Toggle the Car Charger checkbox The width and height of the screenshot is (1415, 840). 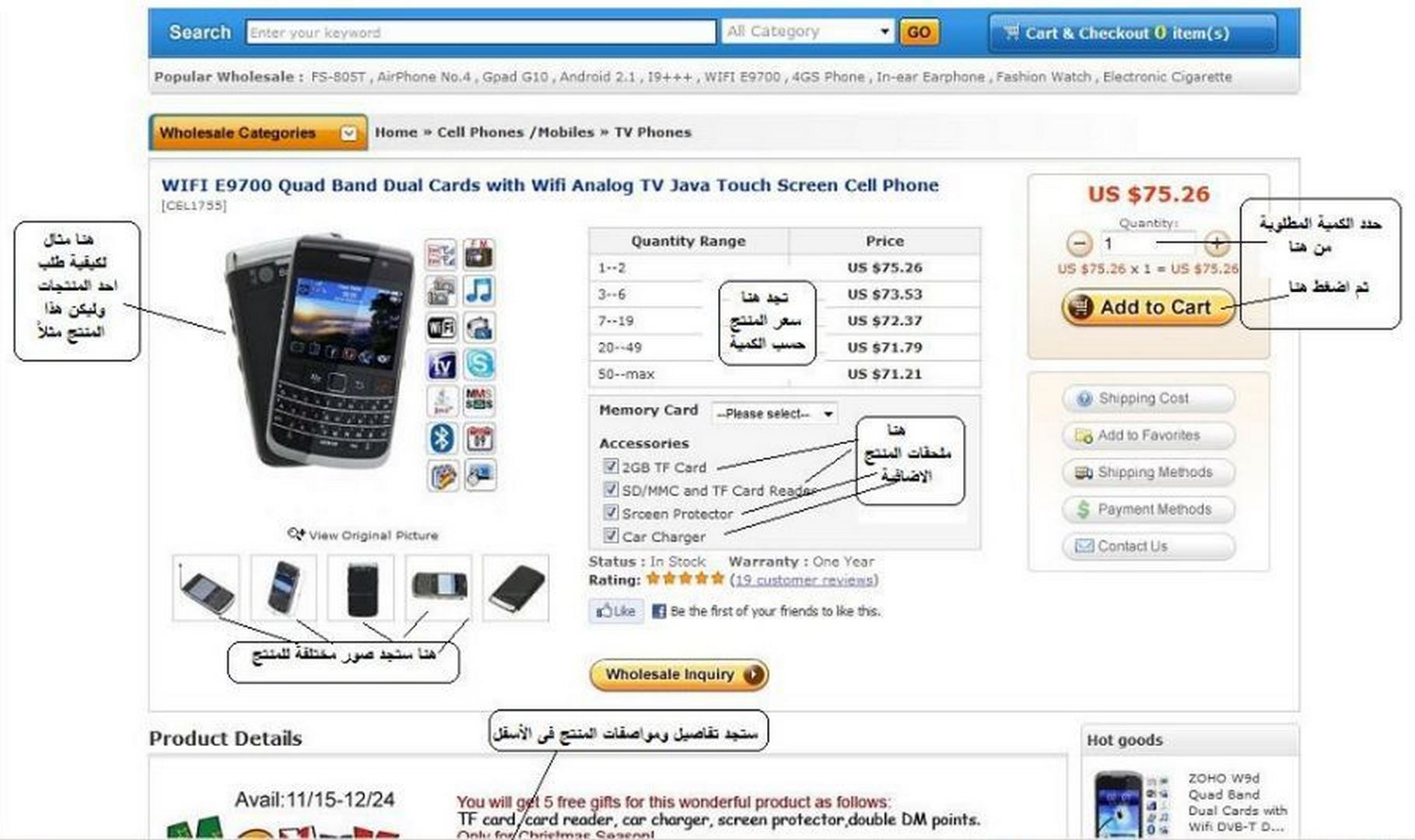611,536
